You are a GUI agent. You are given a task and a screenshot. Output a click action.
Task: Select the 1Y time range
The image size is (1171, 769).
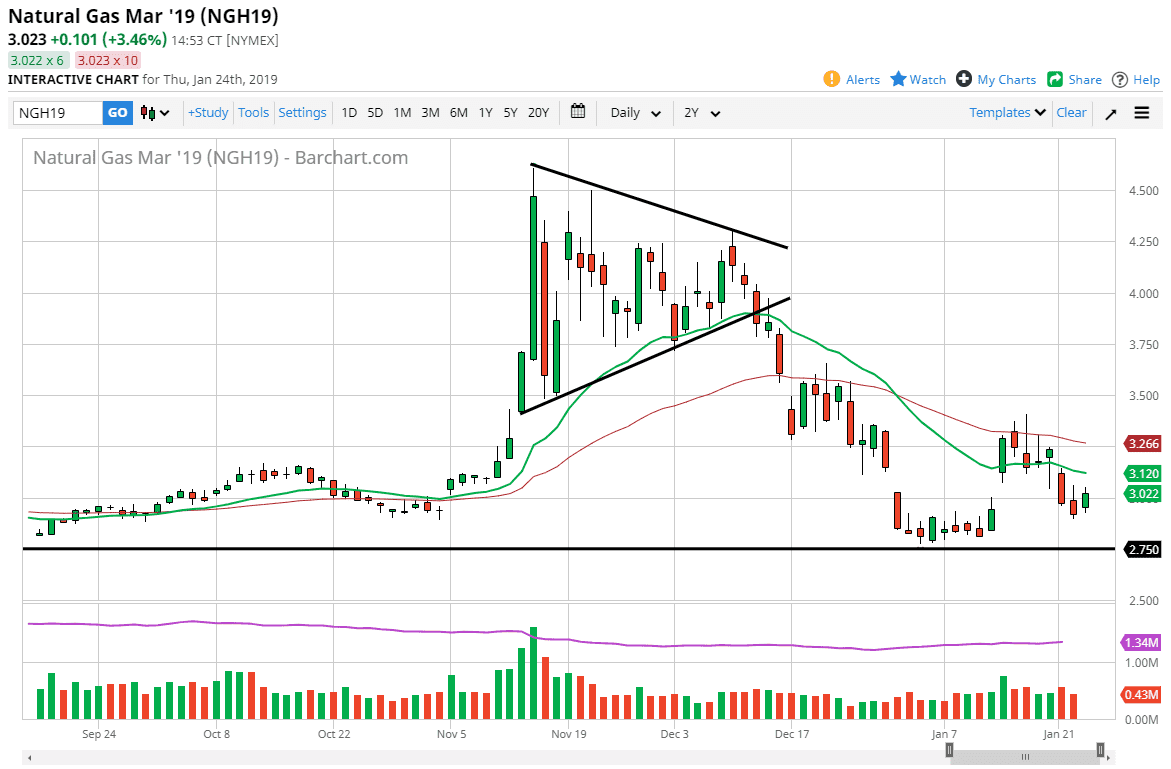tap(485, 113)
